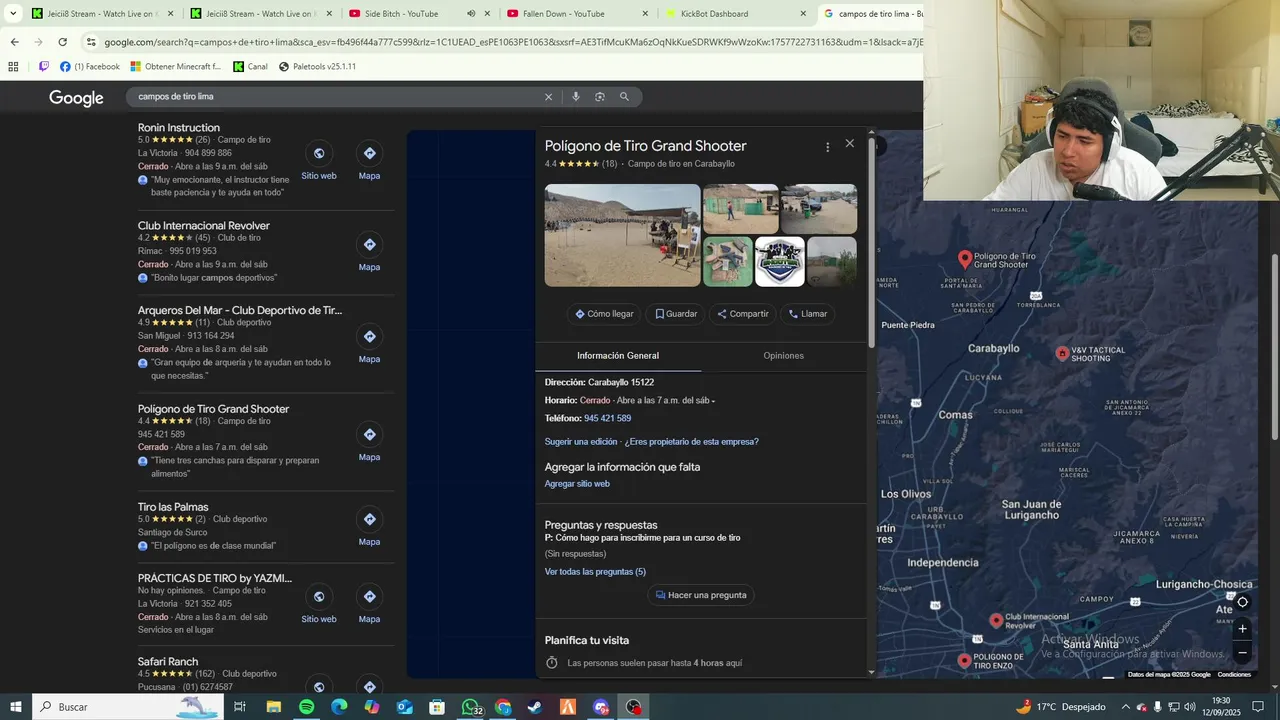Open Sugerir una edición link
Screen dimensions: 1280x720
(x=581, y=442)
